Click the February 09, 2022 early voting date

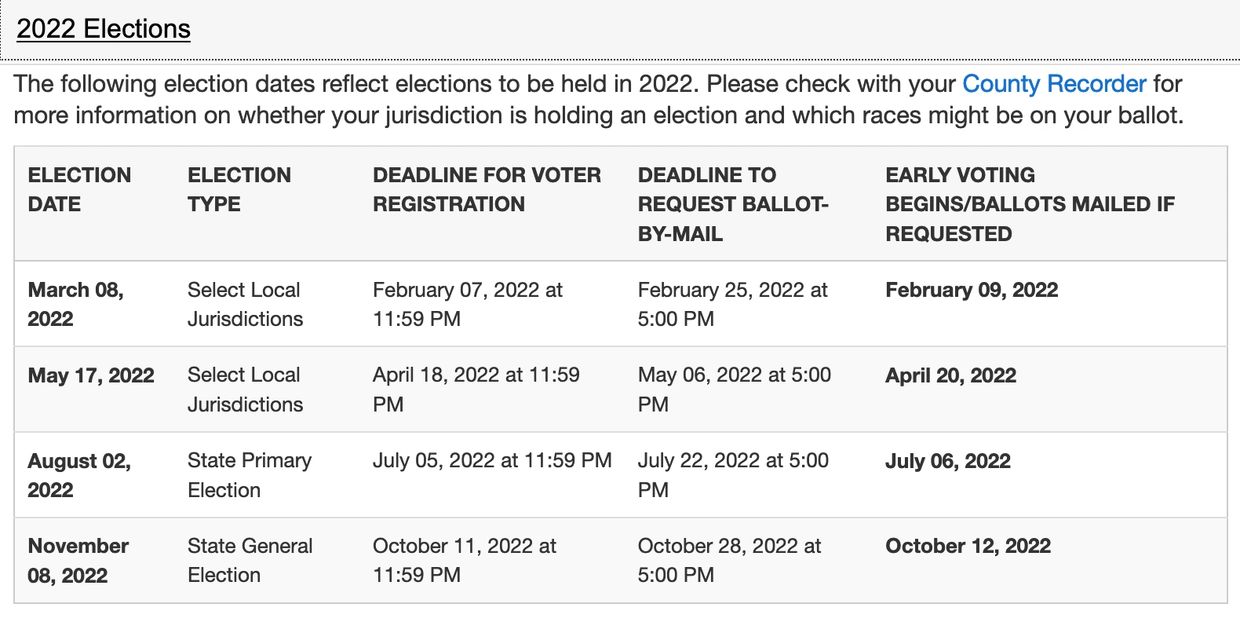[971, 290]
